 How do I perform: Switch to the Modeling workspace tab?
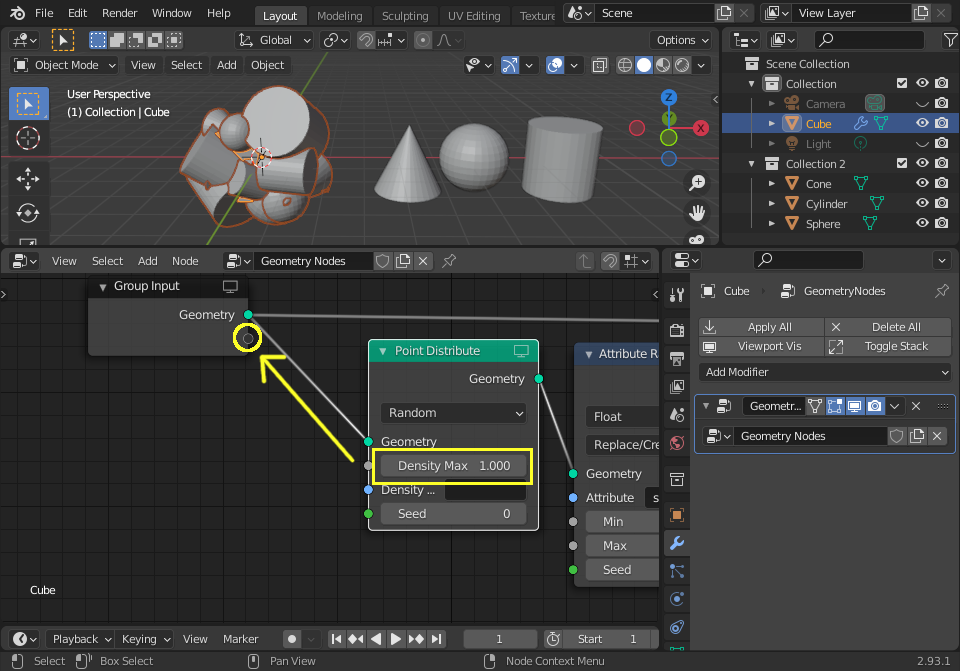pyautogui.click(x=340, y=15)
